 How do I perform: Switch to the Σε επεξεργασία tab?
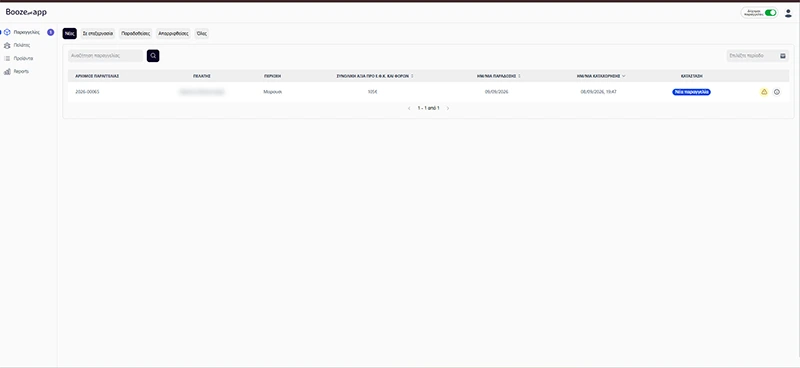tap(98, 33)
